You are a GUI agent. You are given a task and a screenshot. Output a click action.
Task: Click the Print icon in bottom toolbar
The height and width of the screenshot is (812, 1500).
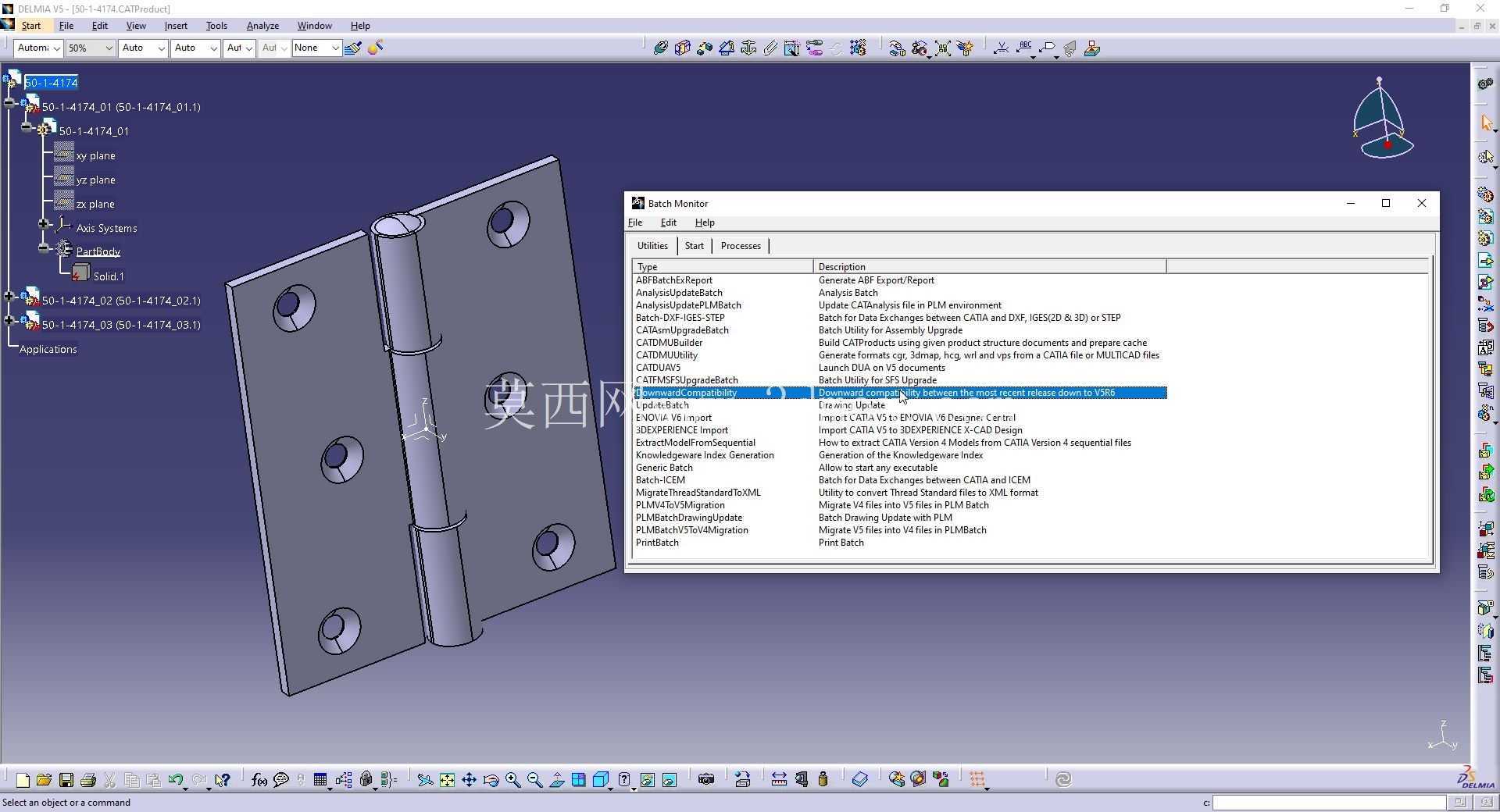[x=88, y=779]
